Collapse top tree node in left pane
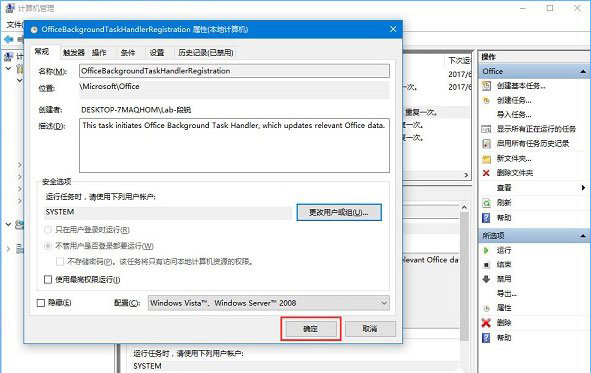 point(8,69)
